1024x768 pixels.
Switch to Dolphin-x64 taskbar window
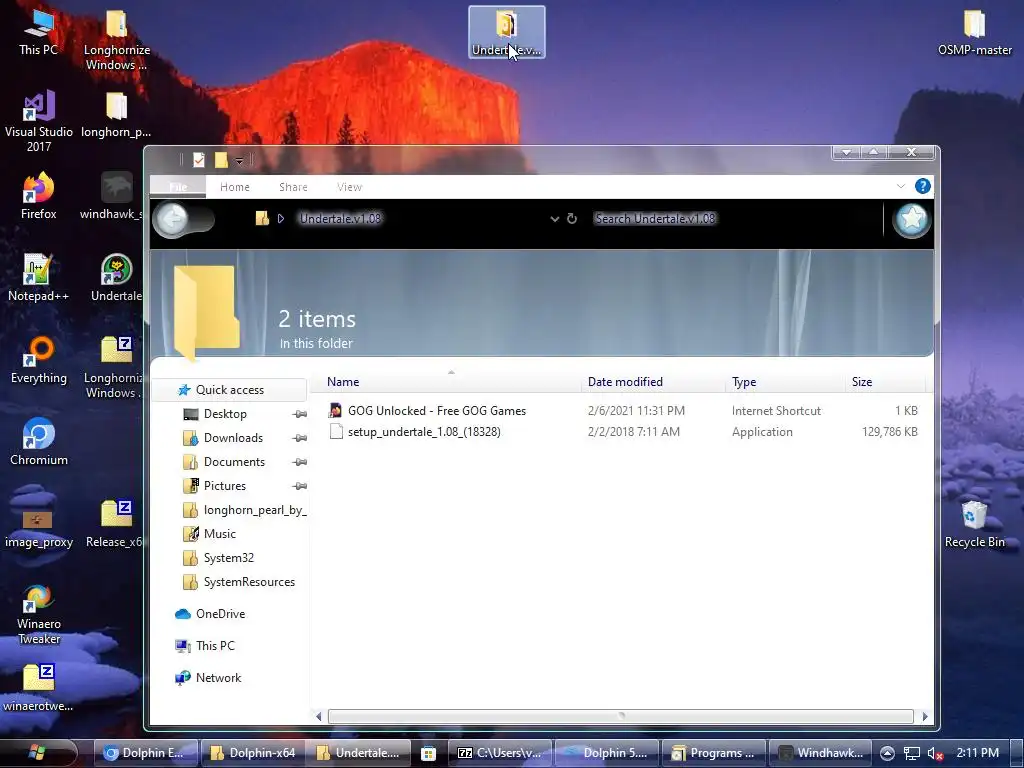(253, 753)
